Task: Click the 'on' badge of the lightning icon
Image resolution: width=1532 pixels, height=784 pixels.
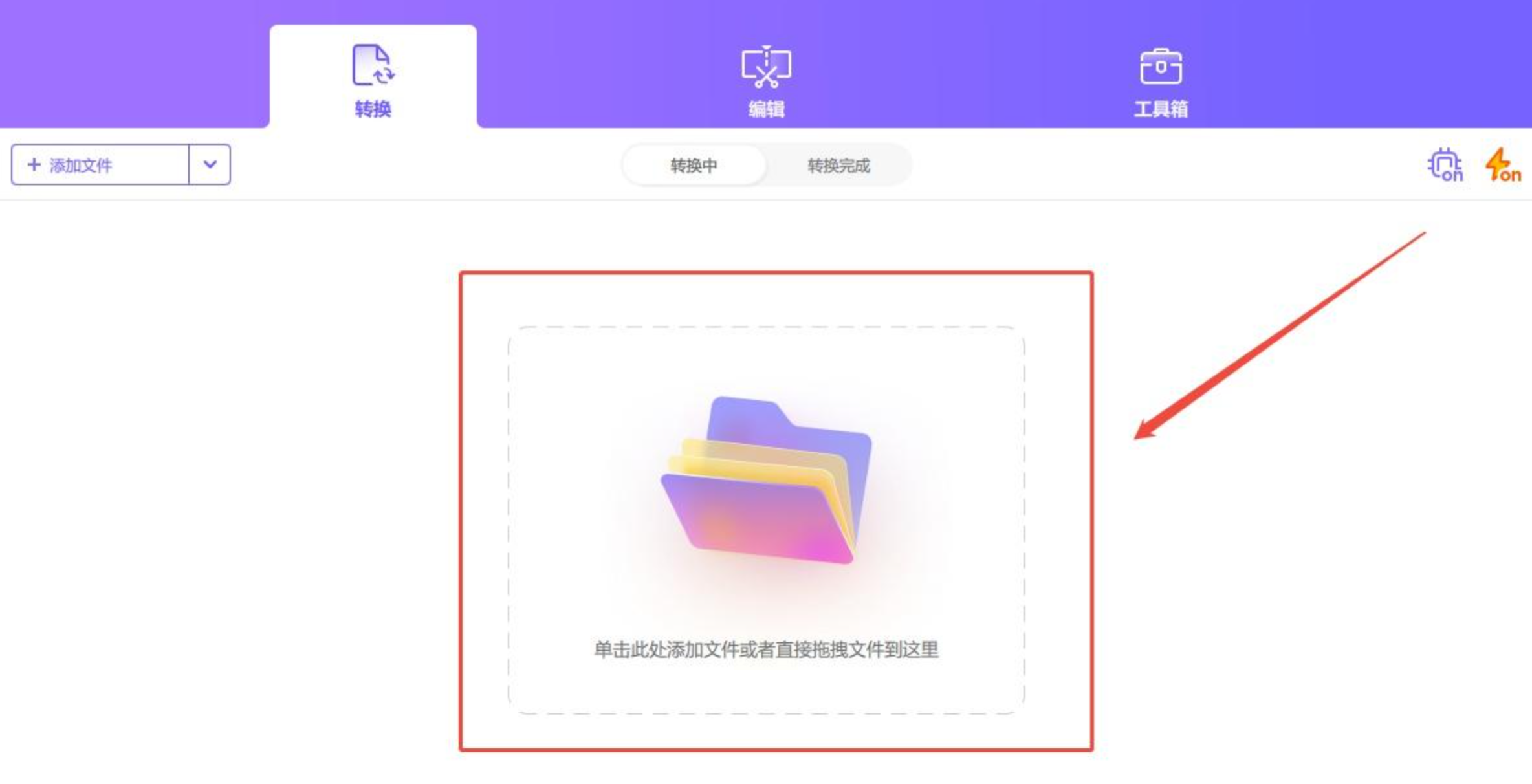Action: coord(1510,175)
